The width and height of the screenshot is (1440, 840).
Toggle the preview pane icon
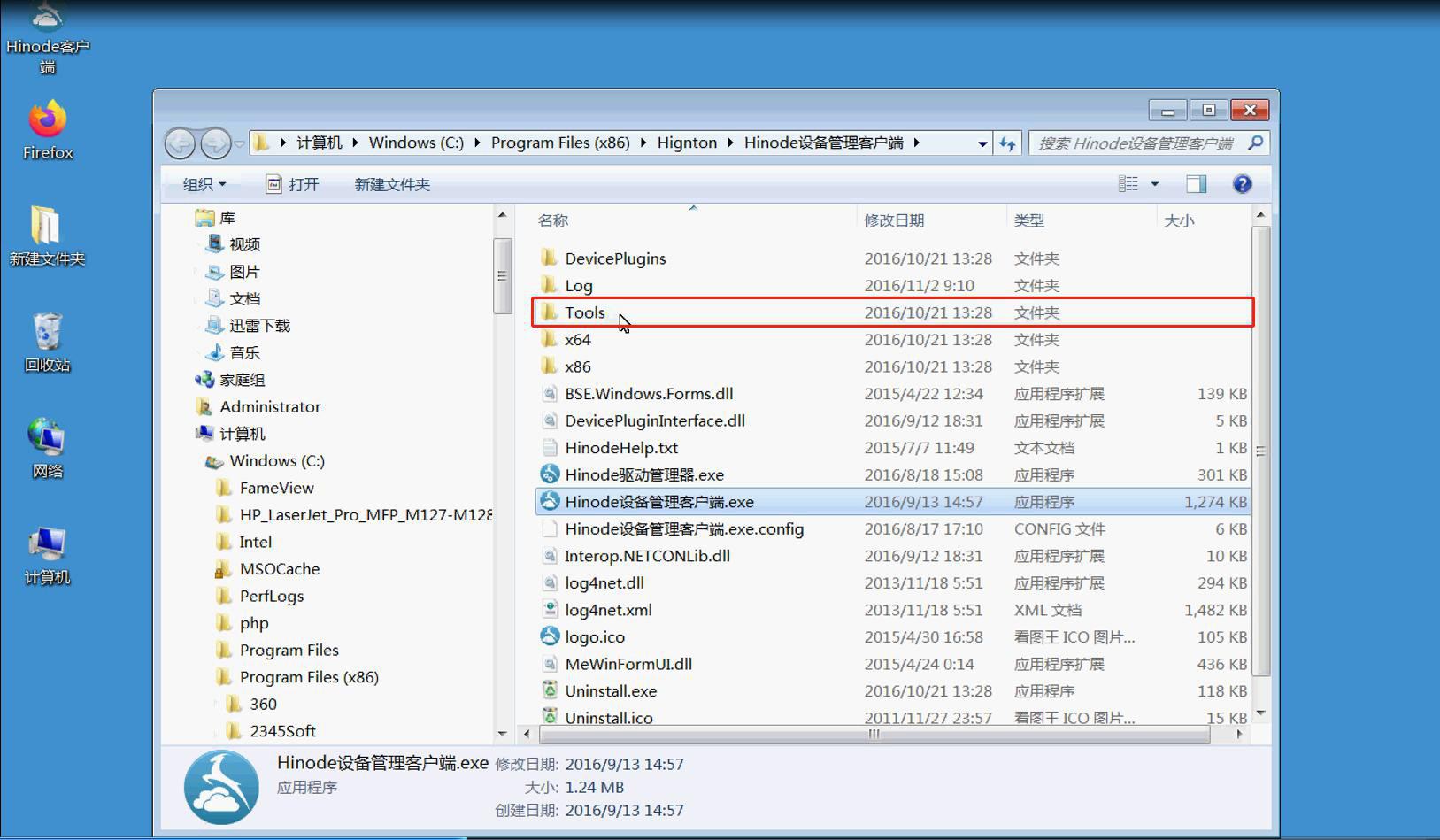1196,184
